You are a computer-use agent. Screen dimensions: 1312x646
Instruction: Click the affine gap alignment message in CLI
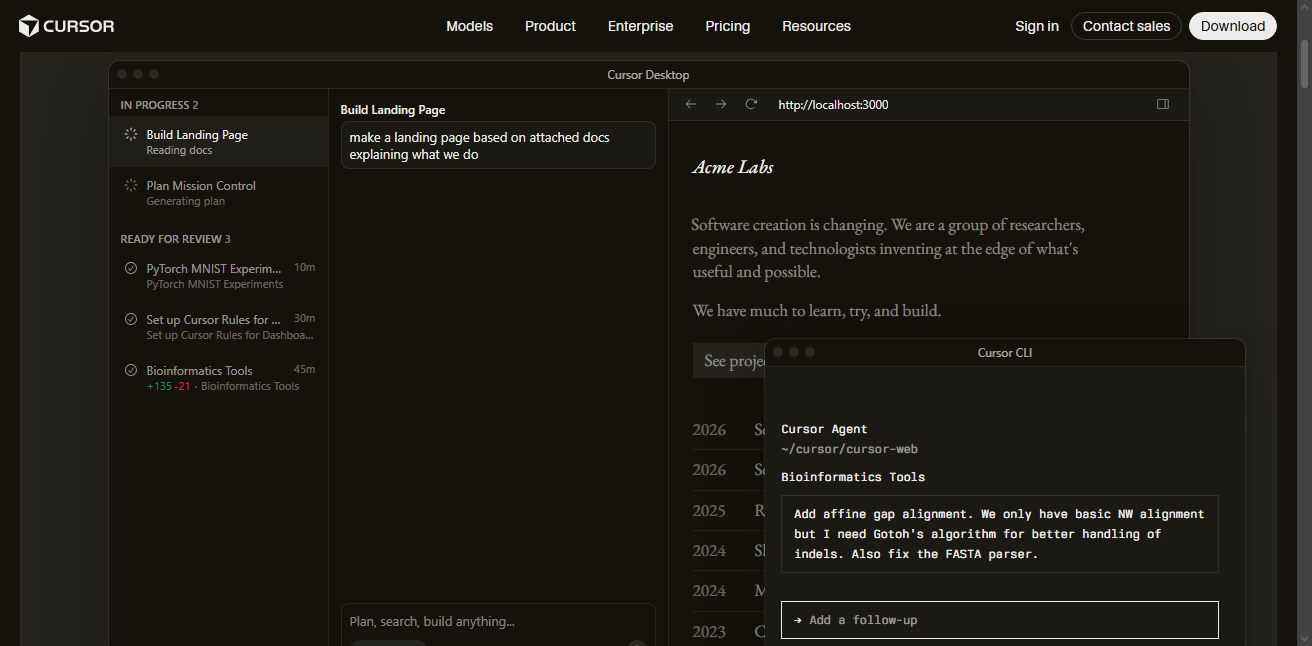click(x=999, y=534)
